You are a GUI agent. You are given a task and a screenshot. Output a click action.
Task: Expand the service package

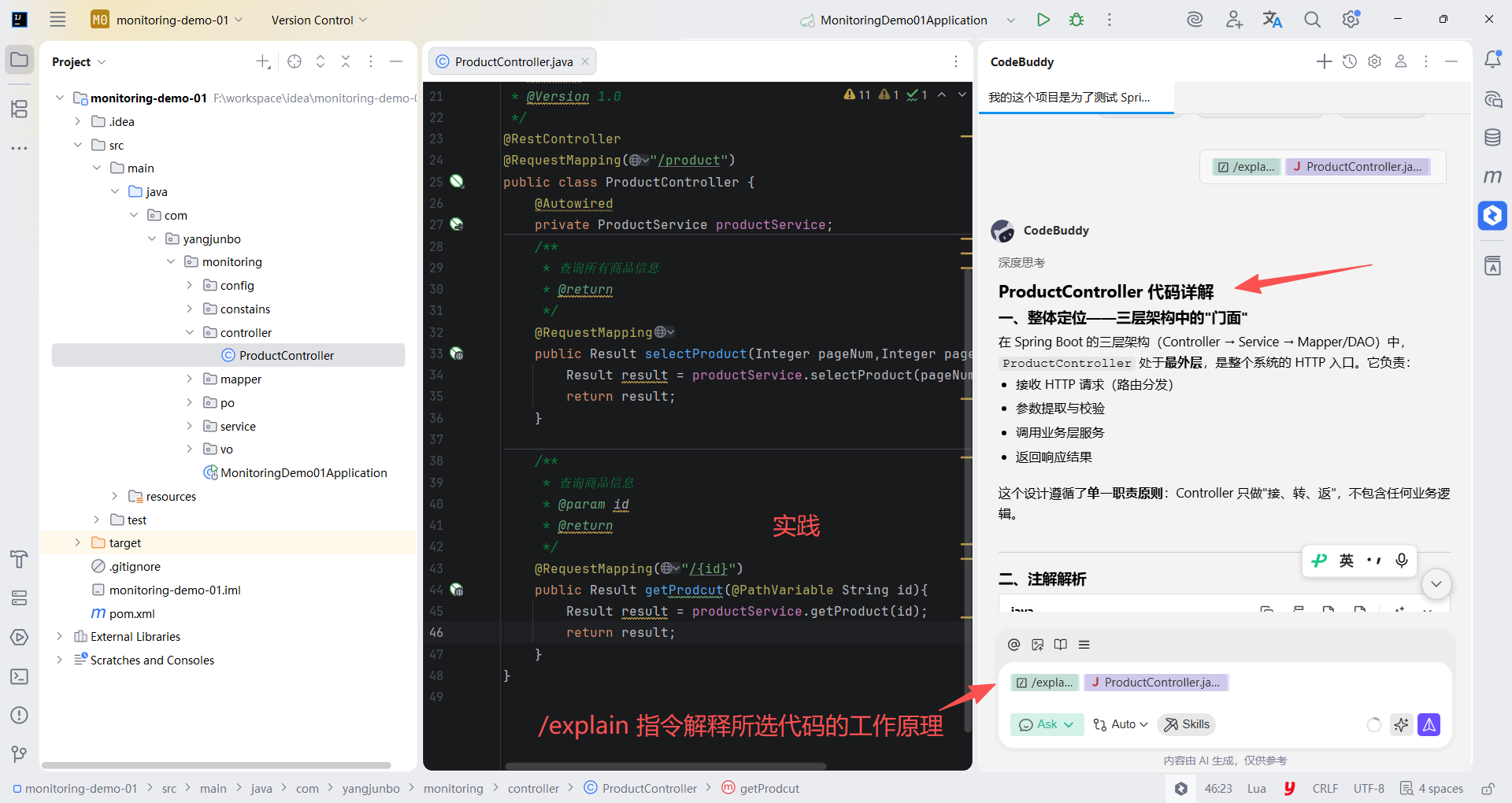click(189, 426)
